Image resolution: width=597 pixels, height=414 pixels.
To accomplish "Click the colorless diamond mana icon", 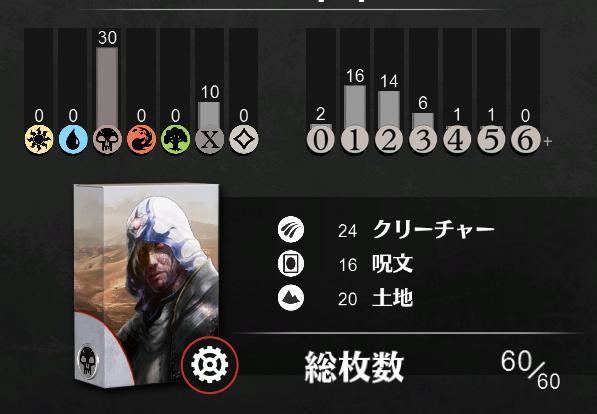I will click(x=244, y=139).
